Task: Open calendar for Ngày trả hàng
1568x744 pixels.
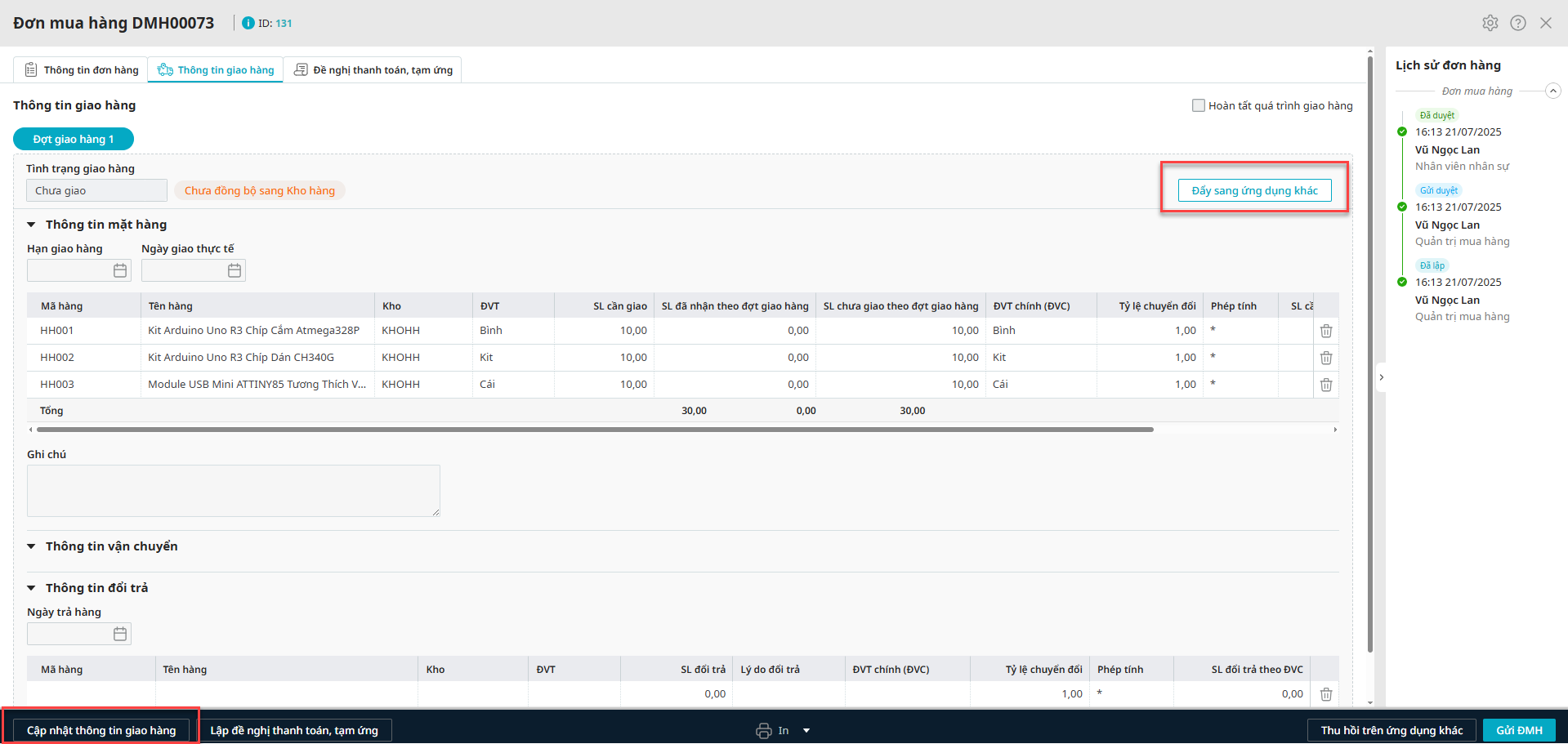Action: (x=120, y=634)
